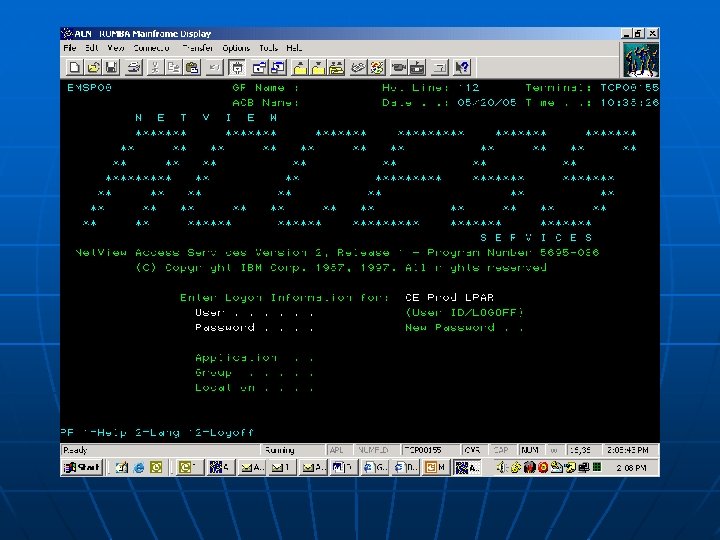
Task: Click the Save floppy disk icon
Action: coord(112,68)
